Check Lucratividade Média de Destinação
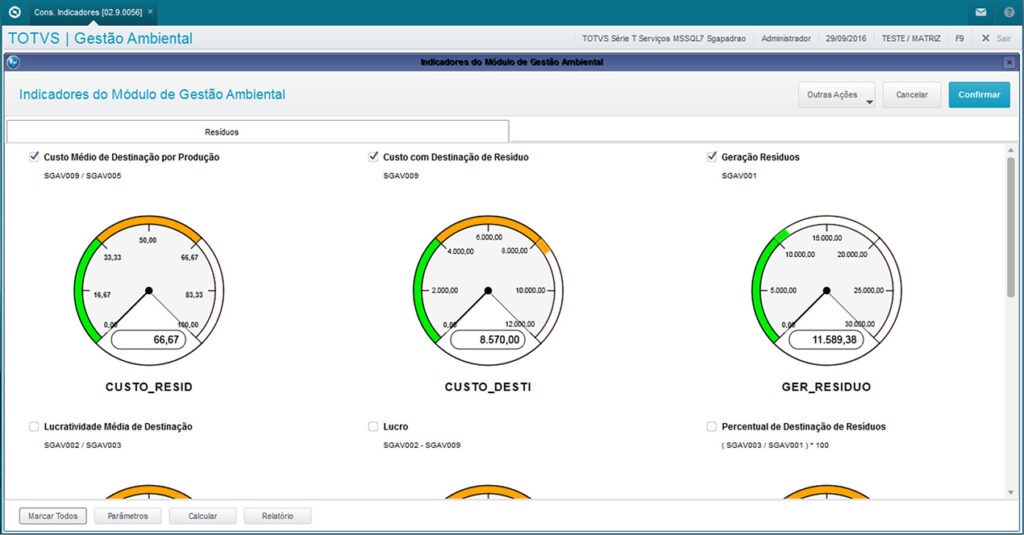Image resolution: width=1024 pixels, height=535 pixels. 34,427
